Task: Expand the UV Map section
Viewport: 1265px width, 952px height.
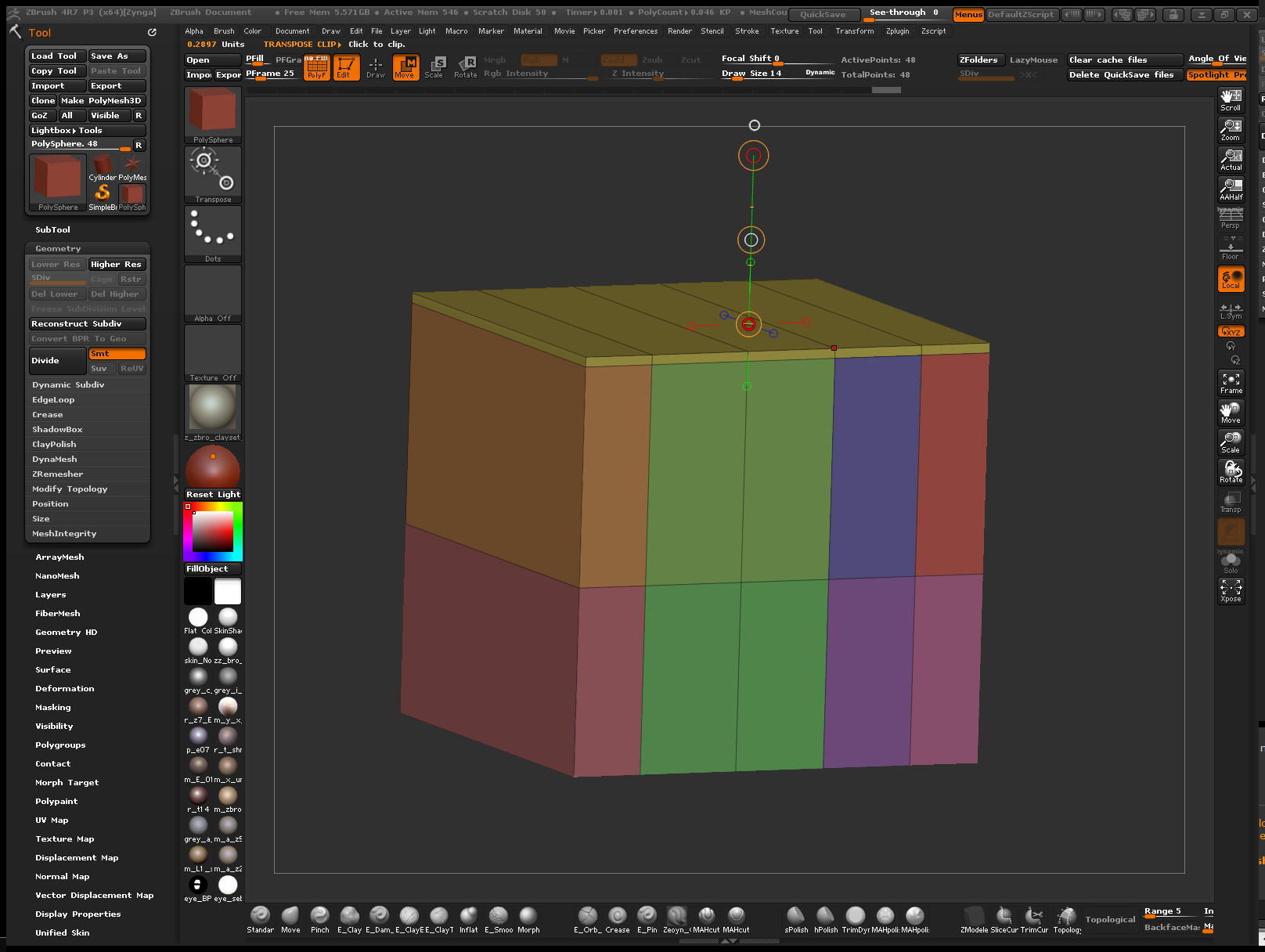Action: pyautogui.click(x=52, y=820)
